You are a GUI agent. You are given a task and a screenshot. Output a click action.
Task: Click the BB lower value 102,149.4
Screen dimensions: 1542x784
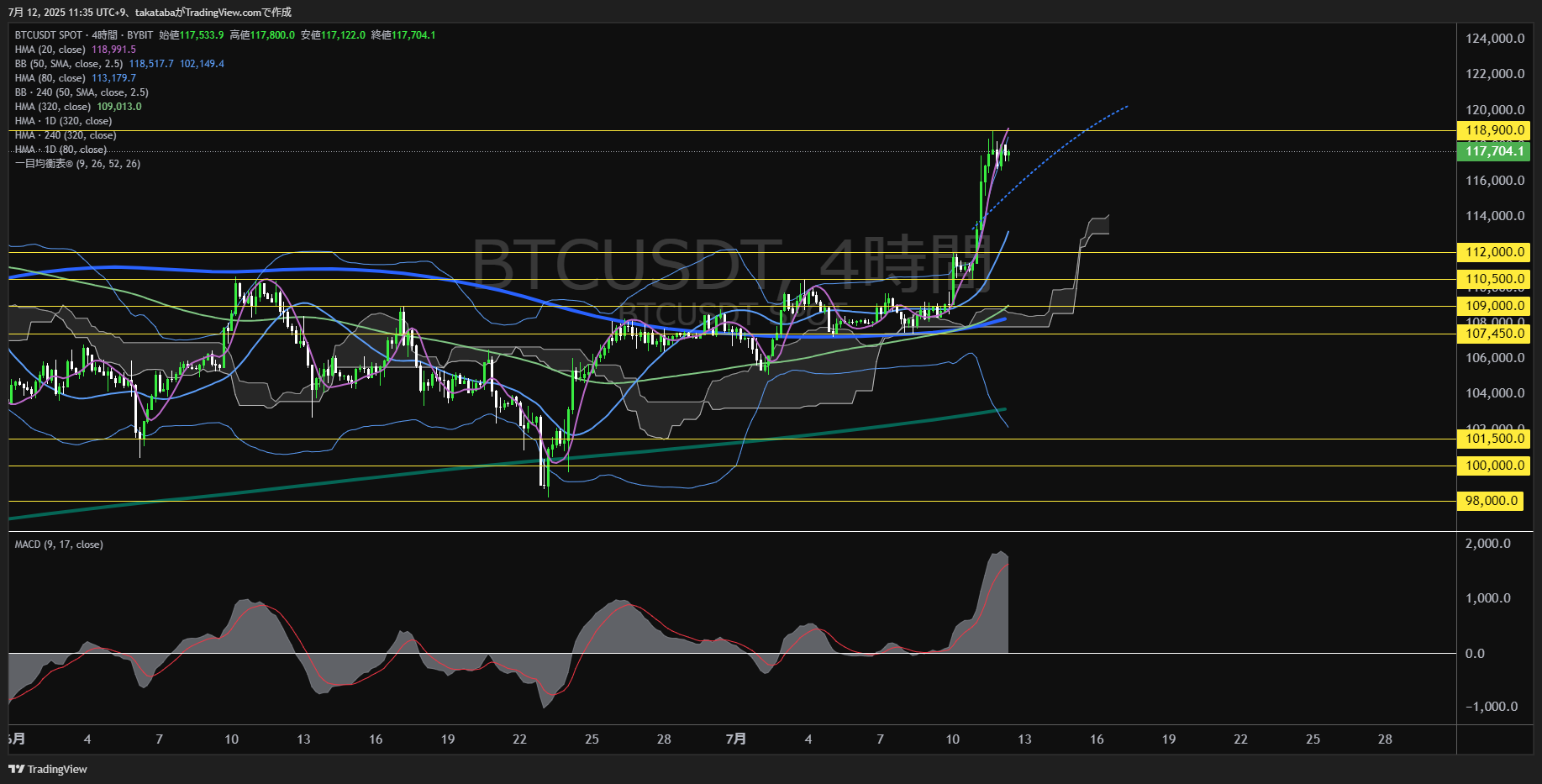click(x=202, y=64)
